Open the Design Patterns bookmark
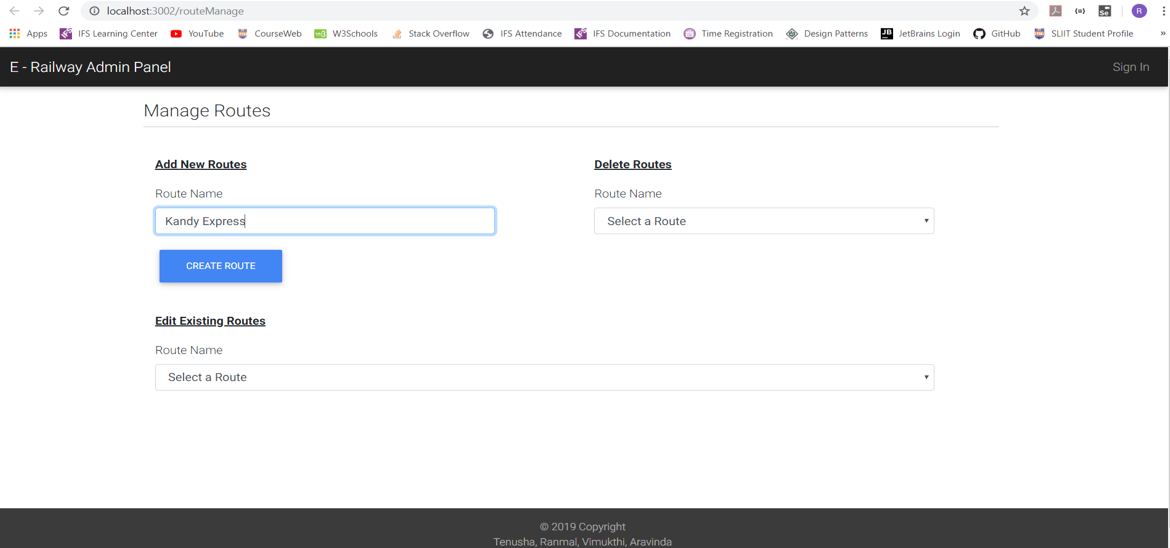Image resolution: width=1170 pixels, height=548 pixels. coord(827,34)
